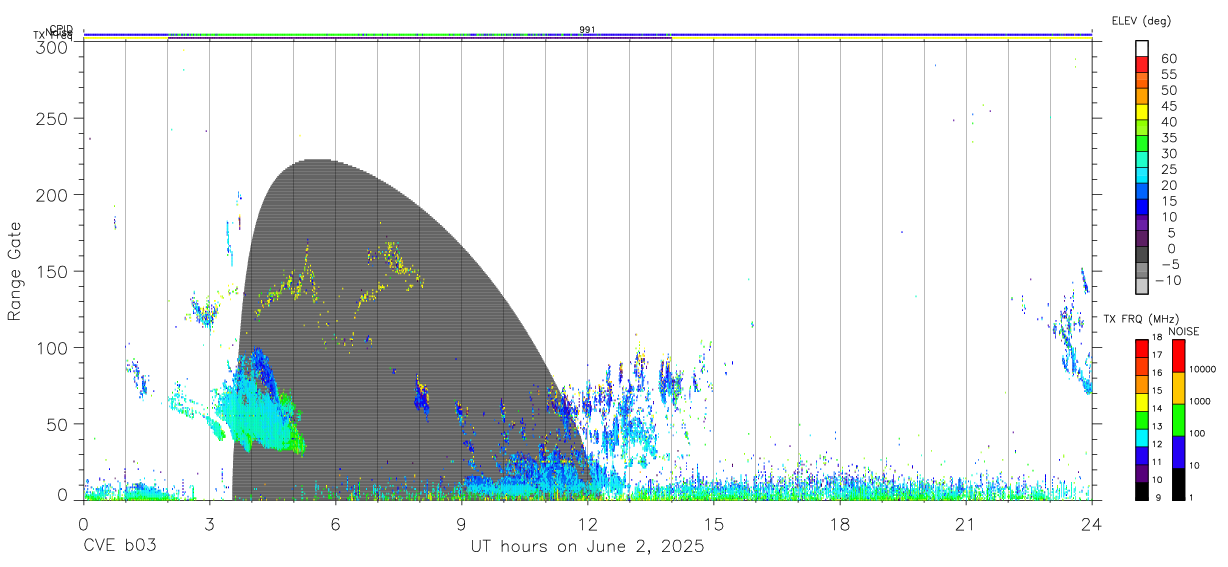Click the 'Range Gate' axis title
This screenshot has height=567, width=1228.
15,270
